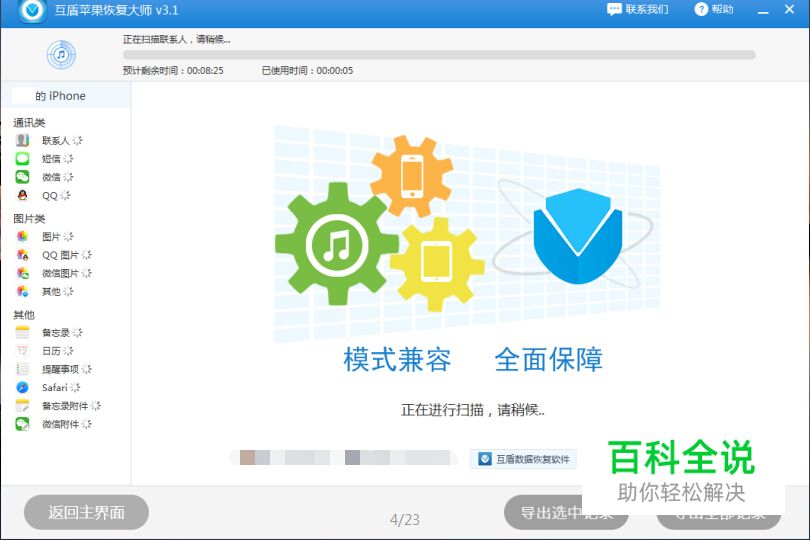This screenshot has width=810, height=540.
Task: Click the 联系我们 chat bubble icon
Action: tap(614, 9)
